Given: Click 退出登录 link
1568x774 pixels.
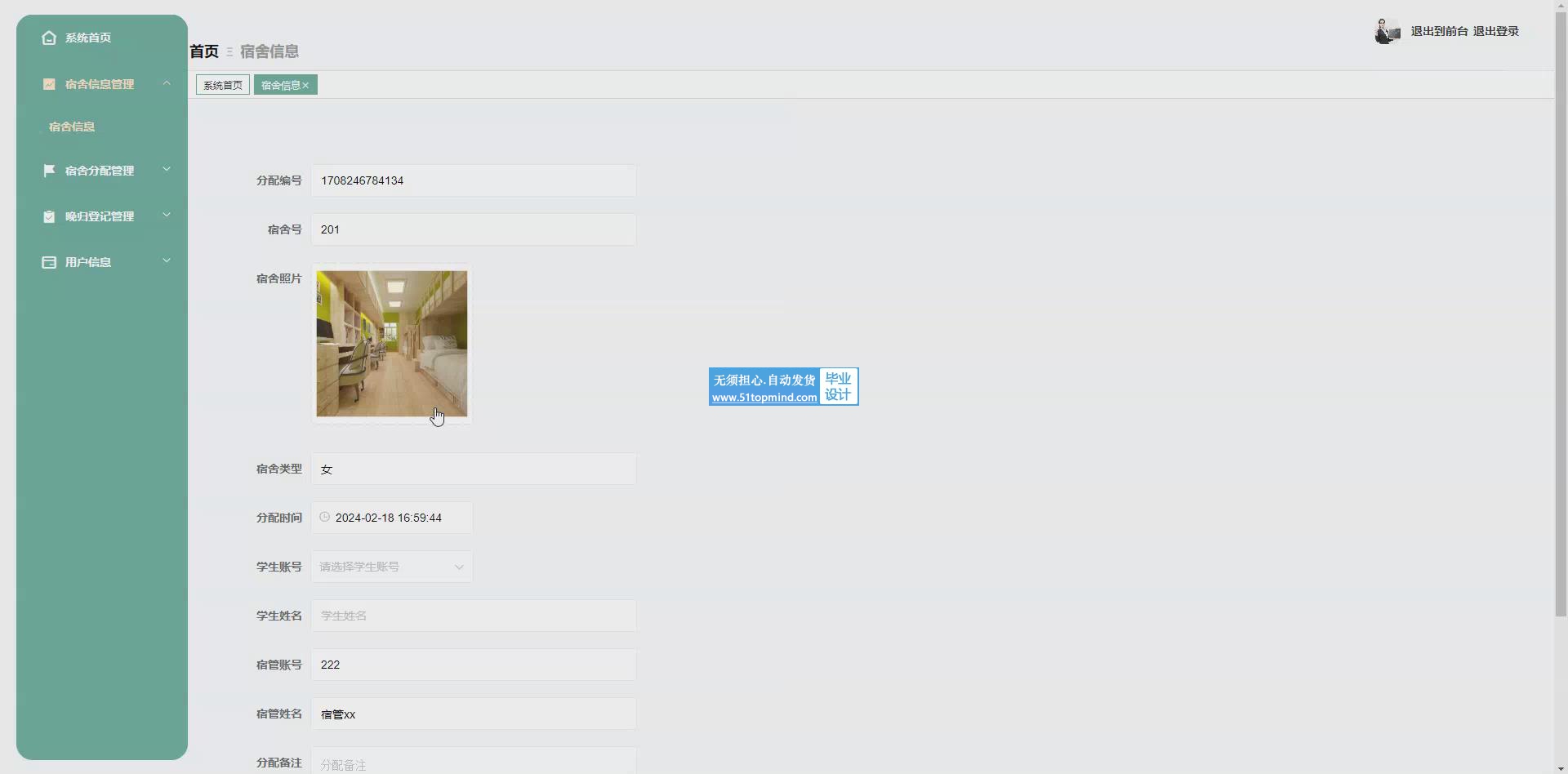Looking at the screenshot, I should pos(1496,31).
